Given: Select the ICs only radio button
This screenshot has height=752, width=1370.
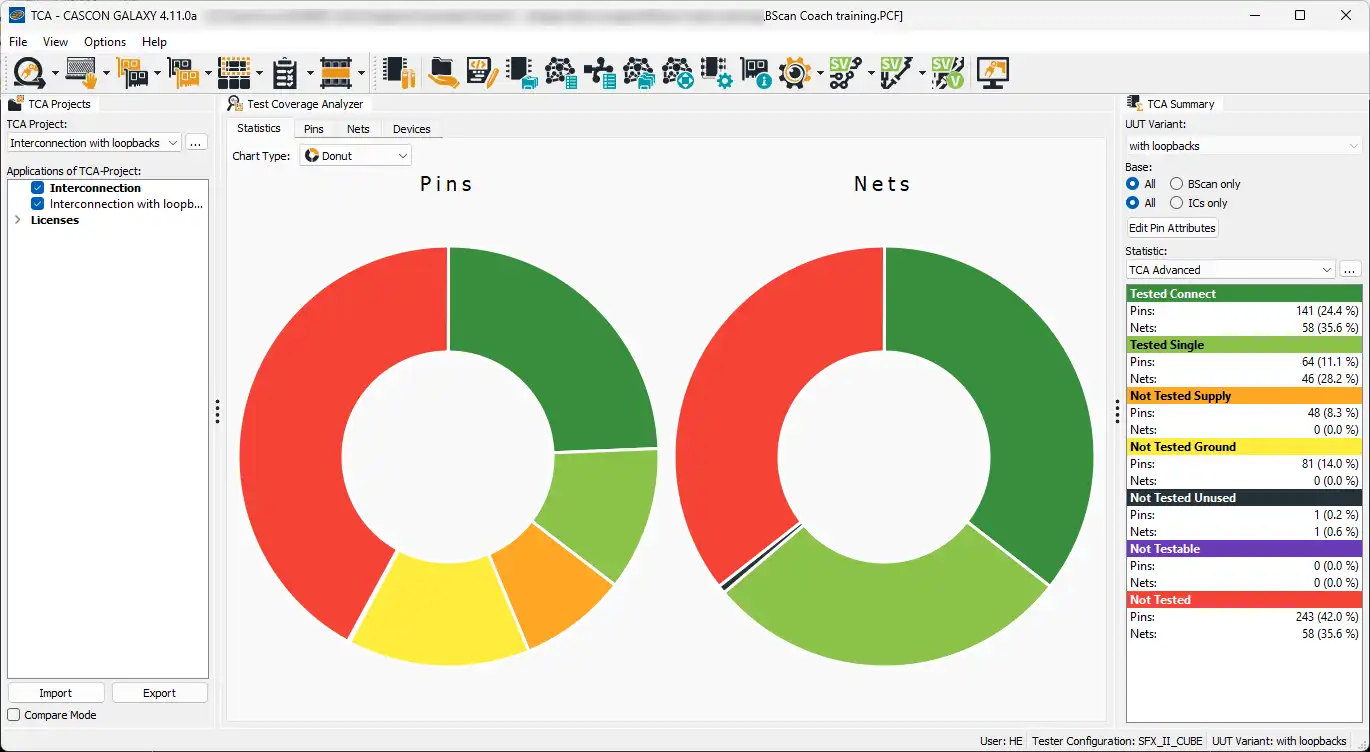Looking at the screenshot, I should pyautogui.click(x=1176, y=203).
